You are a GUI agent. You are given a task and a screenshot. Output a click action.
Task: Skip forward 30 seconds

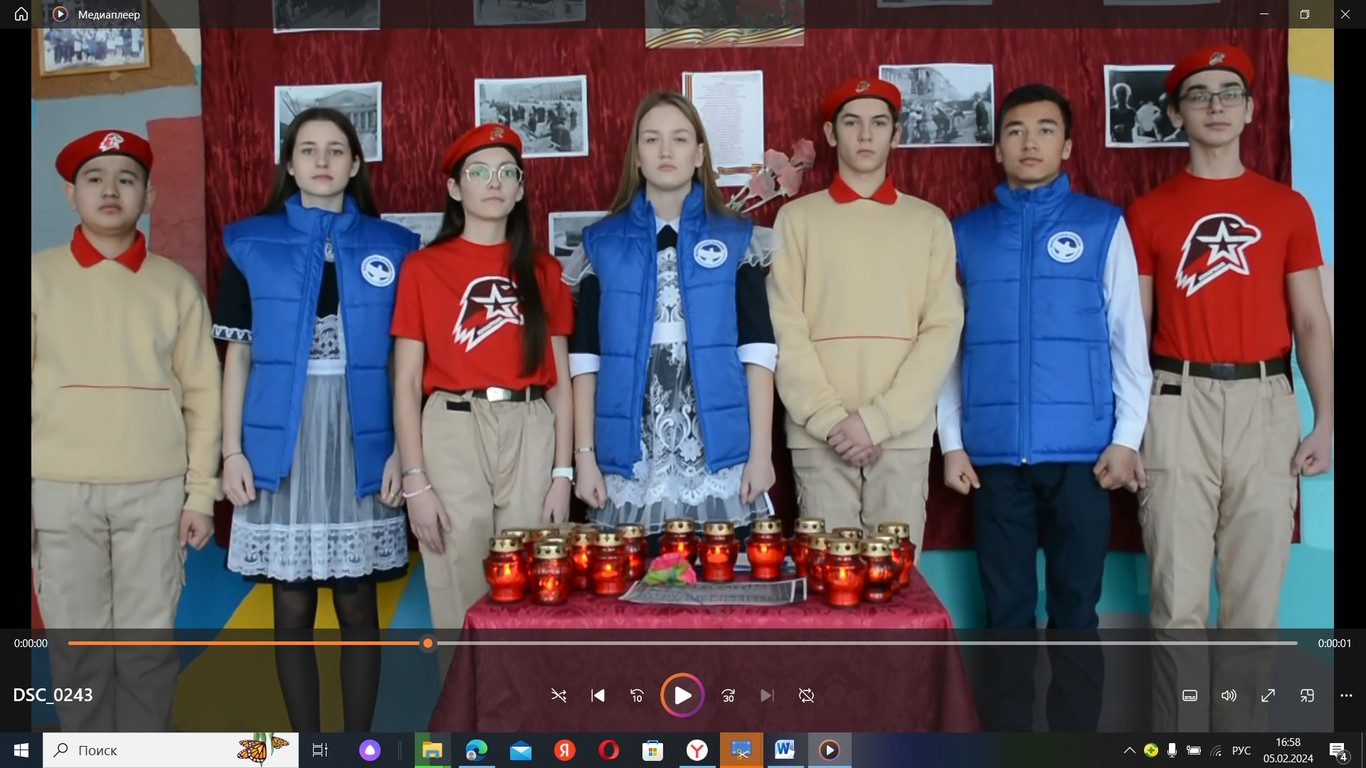pos(728,696)
